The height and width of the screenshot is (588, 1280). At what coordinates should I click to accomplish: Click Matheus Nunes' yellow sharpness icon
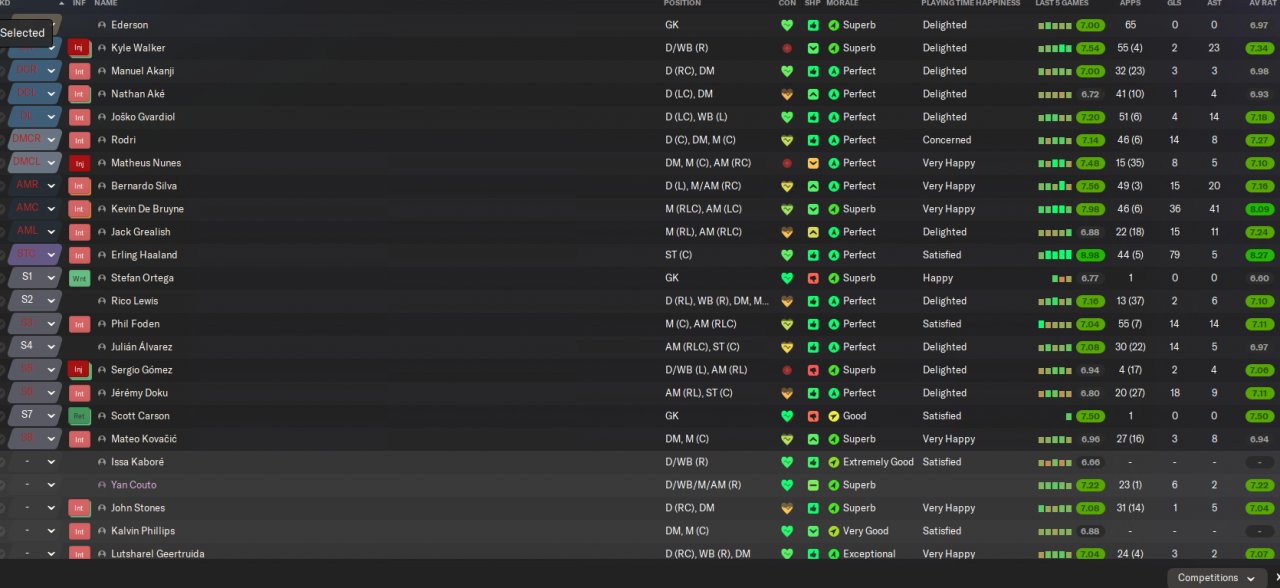(813, 163)
